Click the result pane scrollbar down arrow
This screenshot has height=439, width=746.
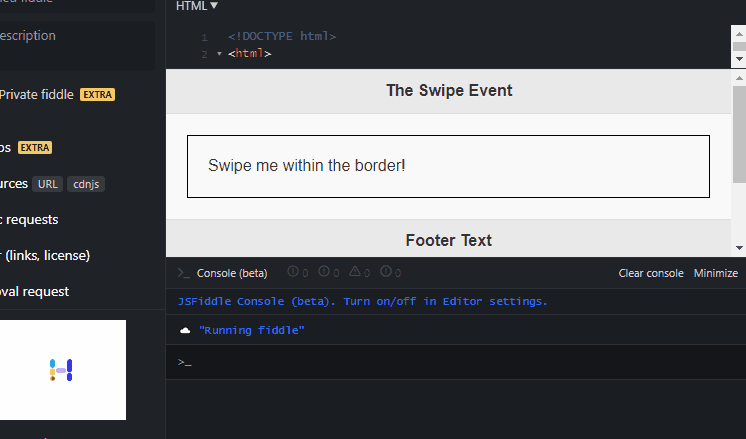[739, 248]
